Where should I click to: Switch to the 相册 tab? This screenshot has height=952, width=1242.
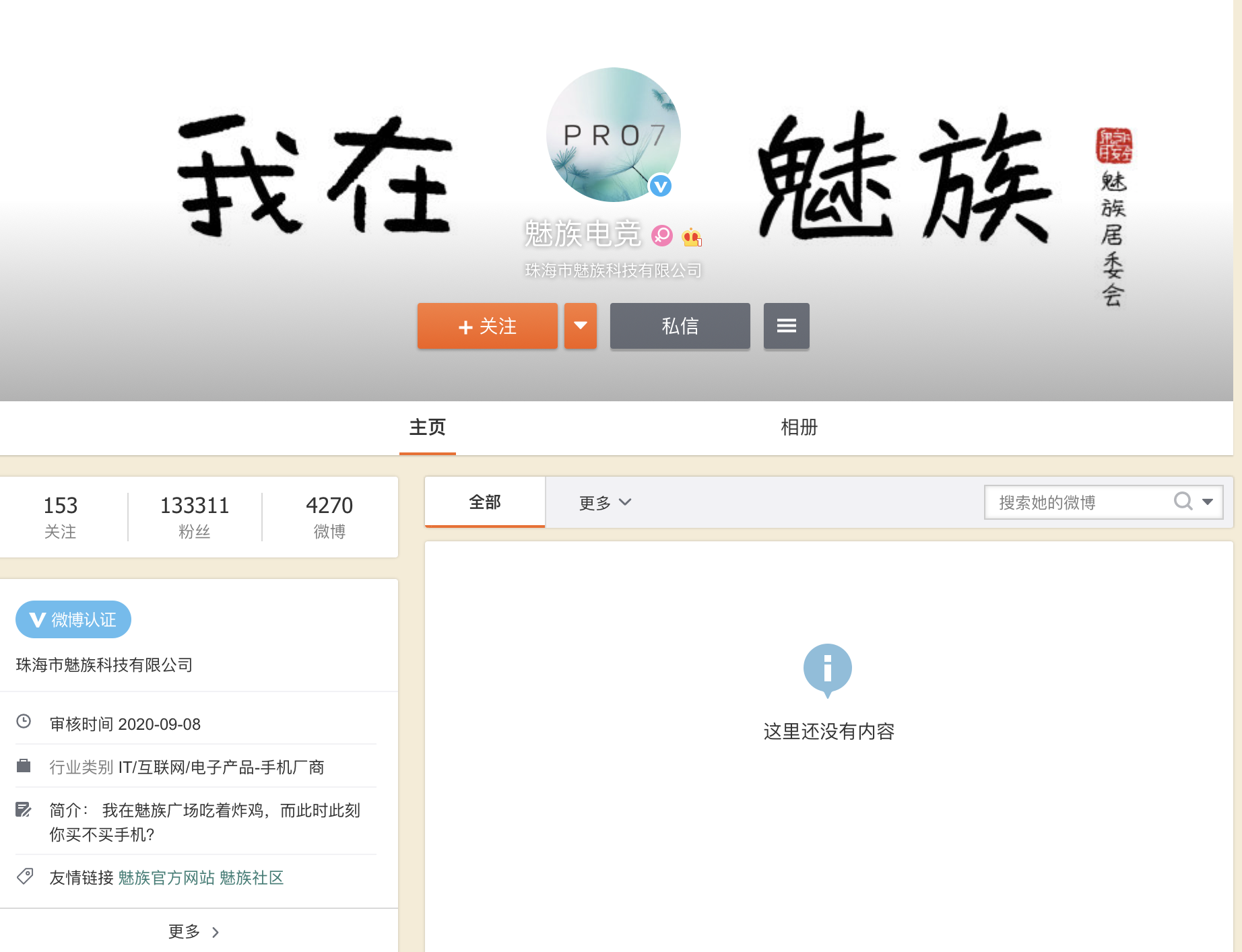[x=799, y=428]
